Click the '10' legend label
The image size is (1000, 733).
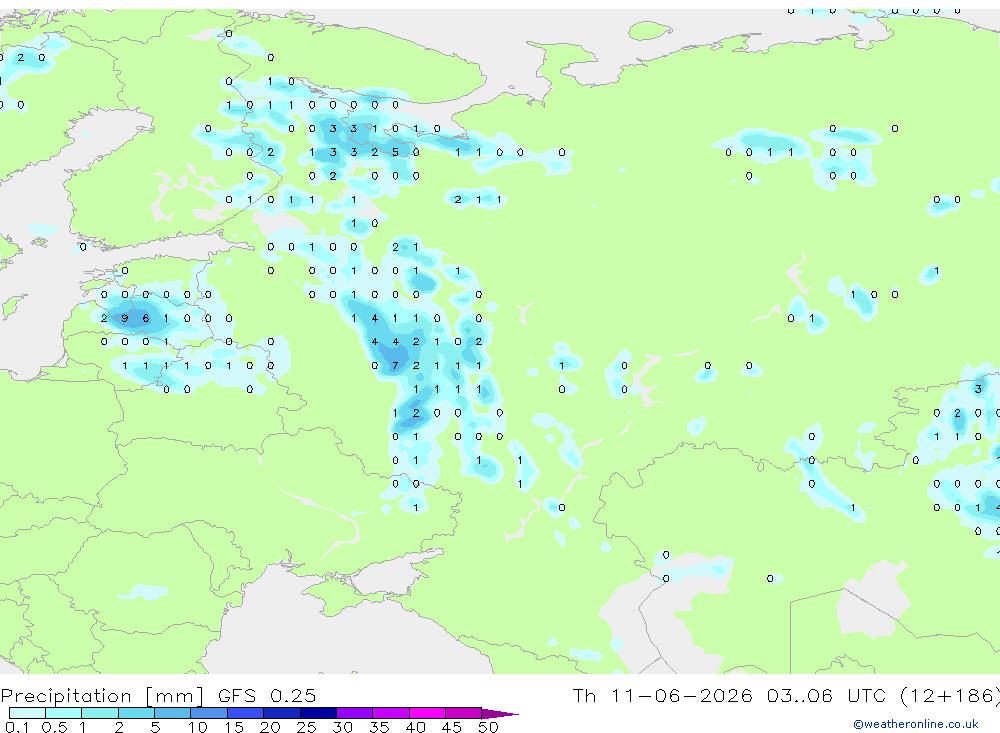(x=198, y=727)
